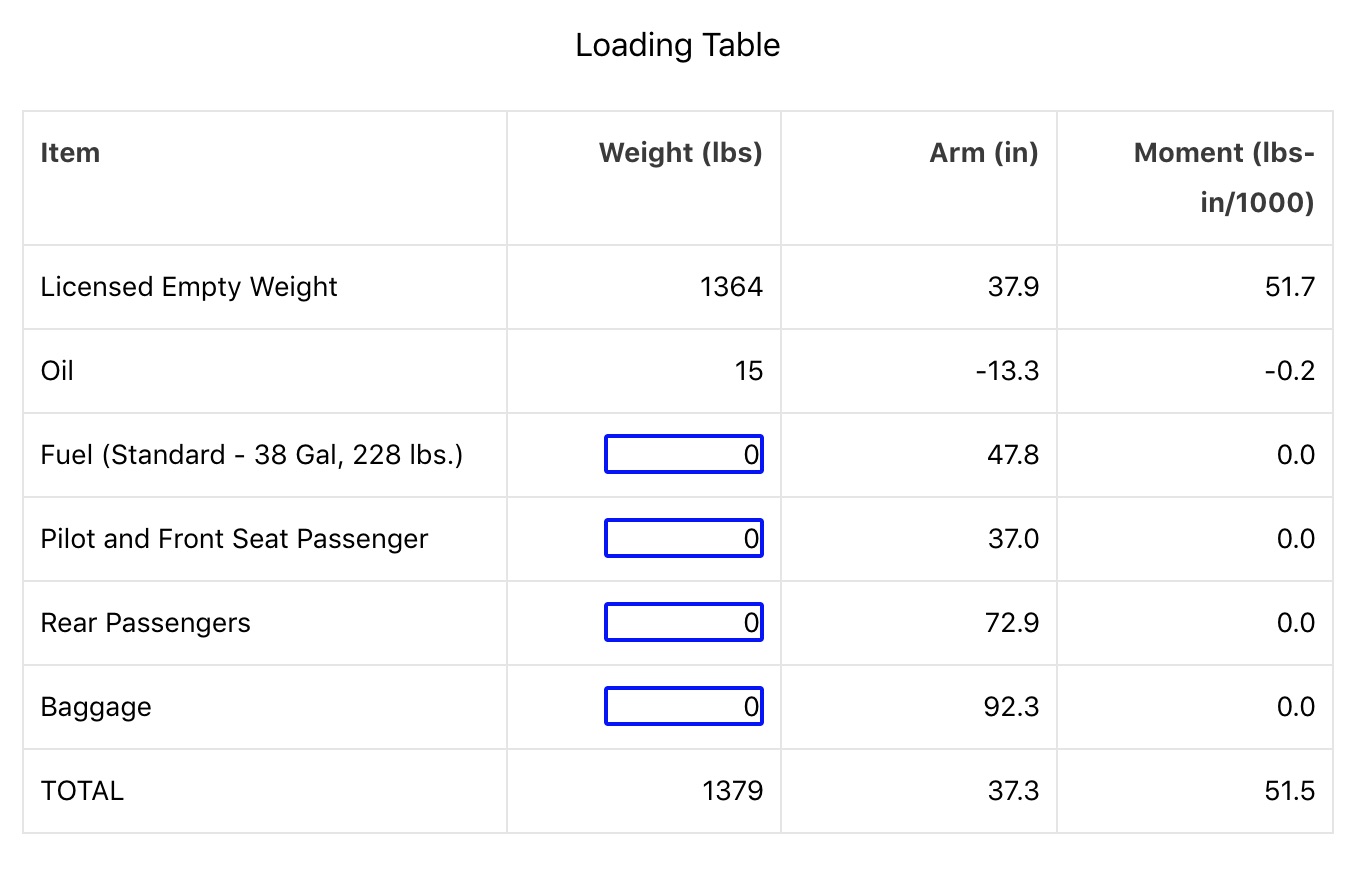Click the Weight (lbs) column header
1360x870 pixels.
coord(680,153)
